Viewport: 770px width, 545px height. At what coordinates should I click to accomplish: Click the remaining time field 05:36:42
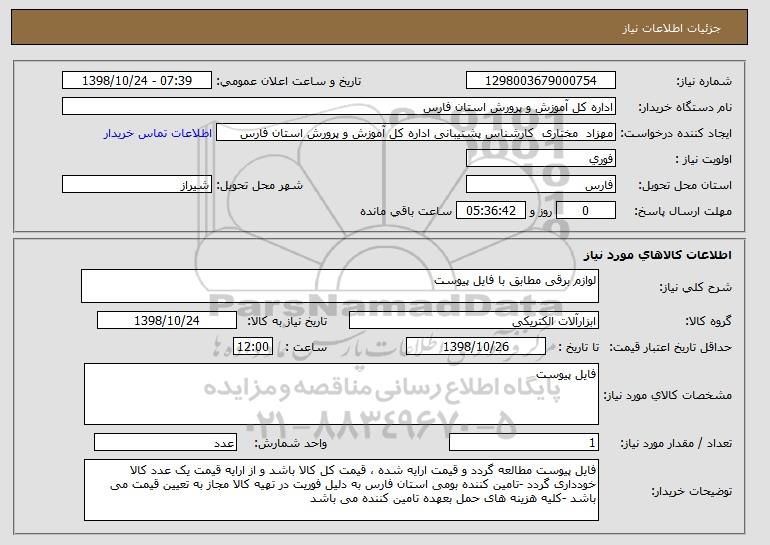[491, 211]
